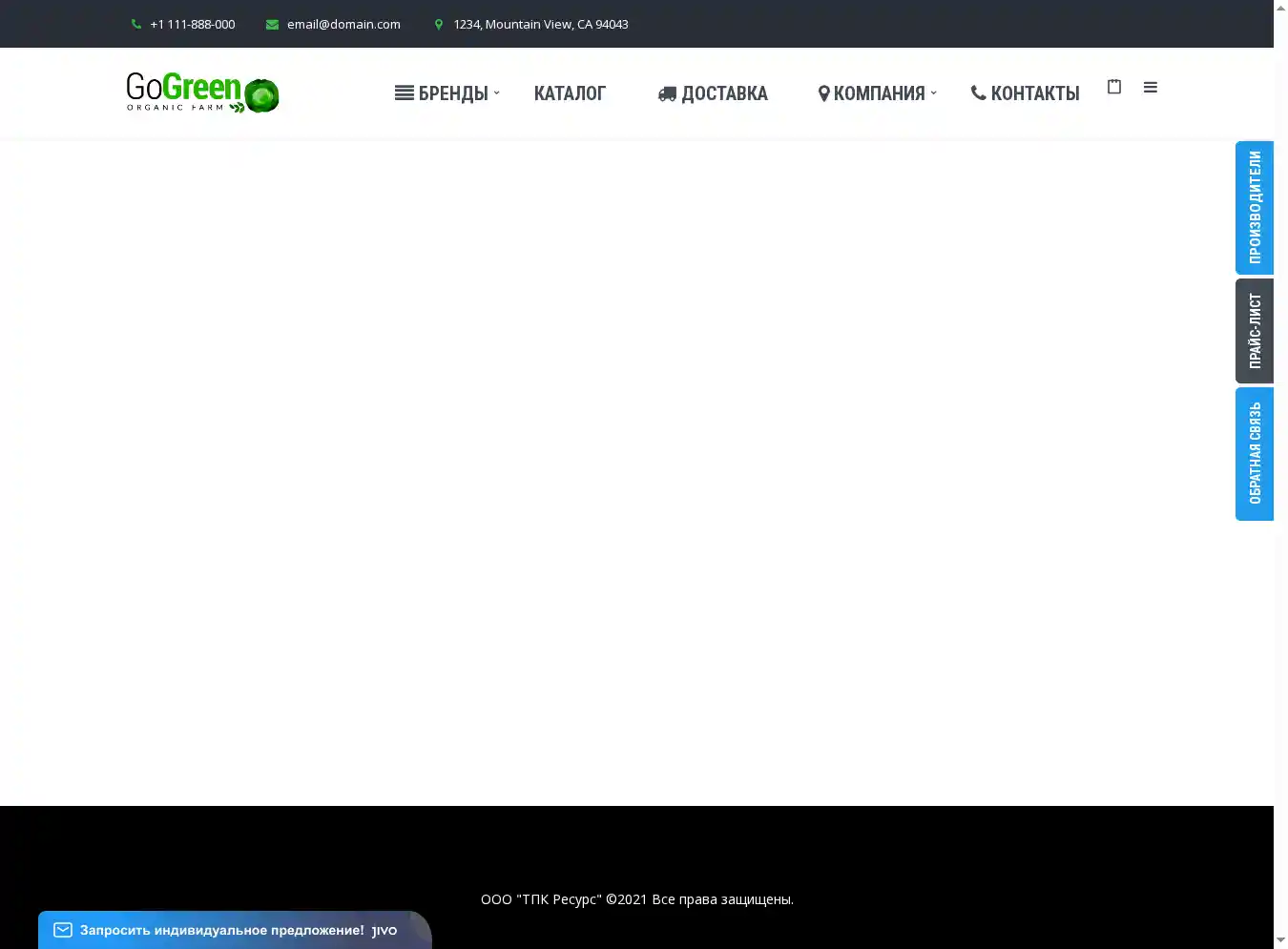Click the envelope icon beside email address
This screenshot has width=1288, height=949.
pyautogui.click(x=272, y=25)
